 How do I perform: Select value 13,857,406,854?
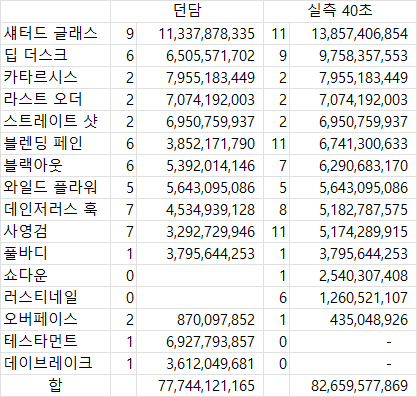[x=353, y=33]
